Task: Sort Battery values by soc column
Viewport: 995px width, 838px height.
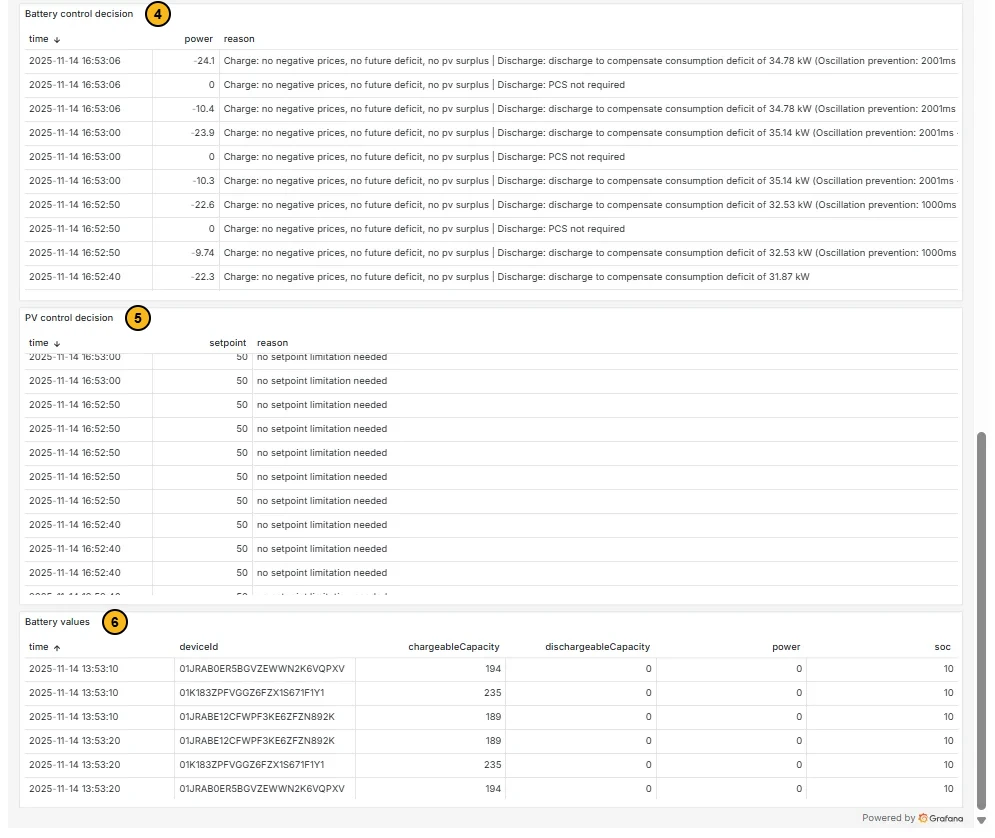Action: 942,646
